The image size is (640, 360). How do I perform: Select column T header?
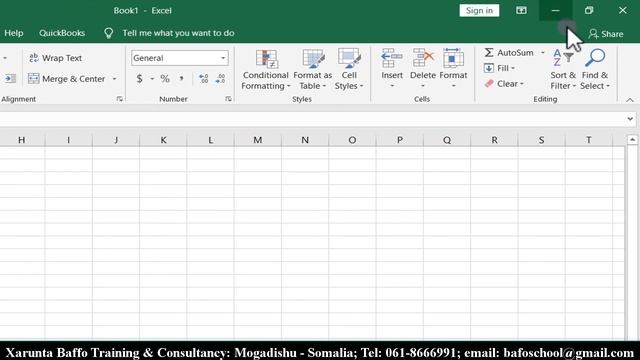pyautogui.click(x=589, y=140)
